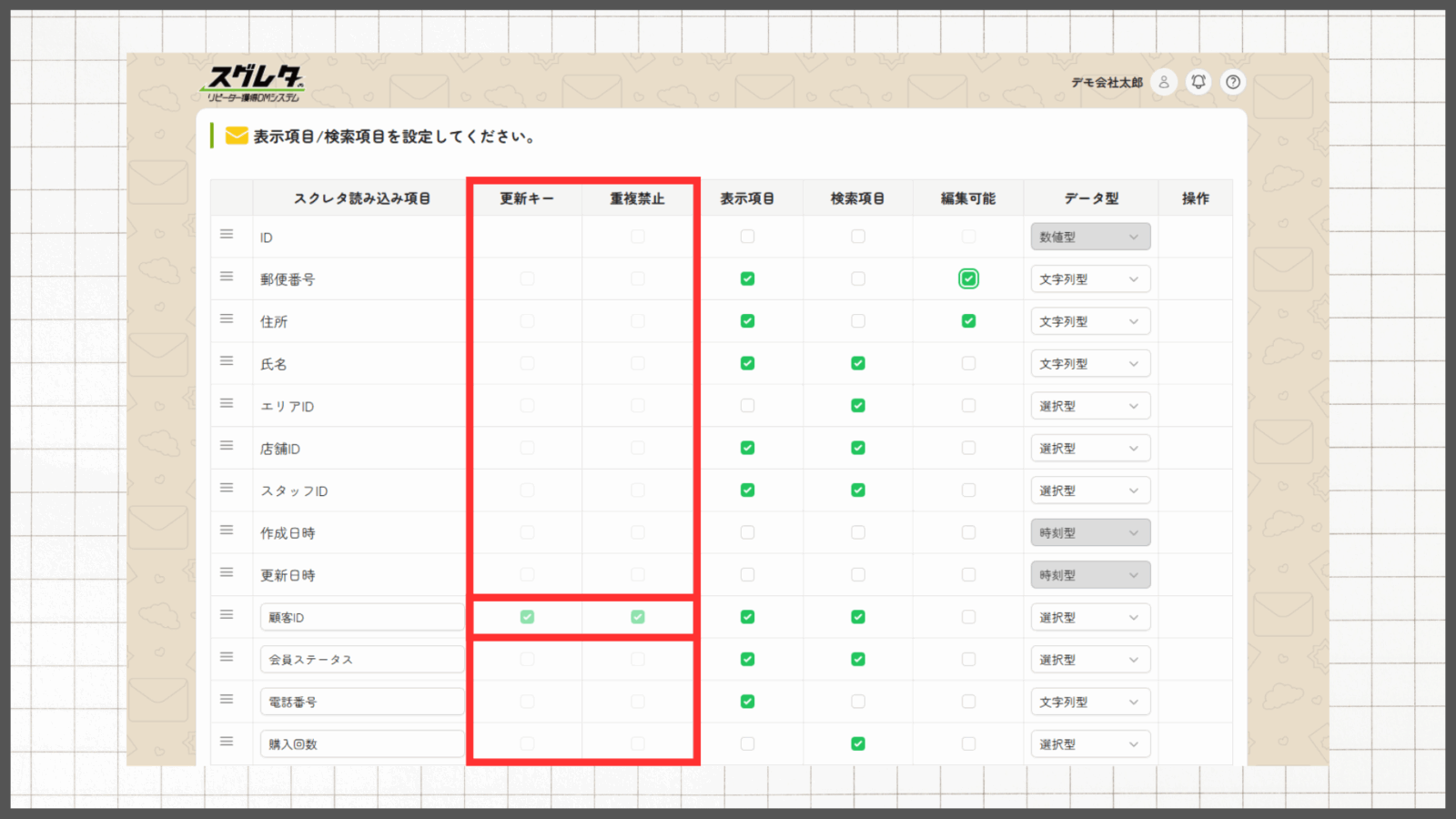1456x819 pixels.
Task: Uncheck 編集可能 checkbox for 郵便番号
Action: point(968,279)
